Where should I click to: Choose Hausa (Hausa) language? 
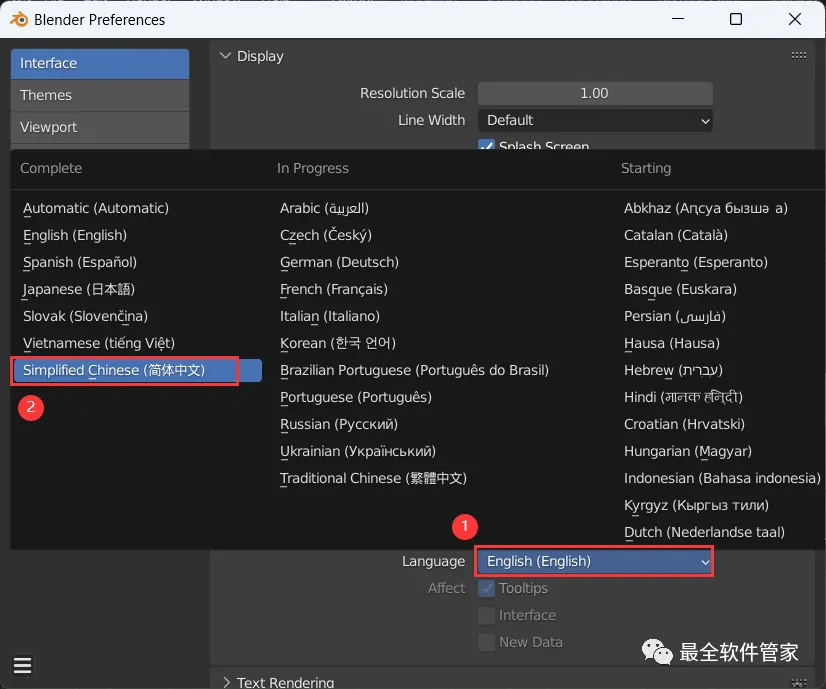point(672,343)
